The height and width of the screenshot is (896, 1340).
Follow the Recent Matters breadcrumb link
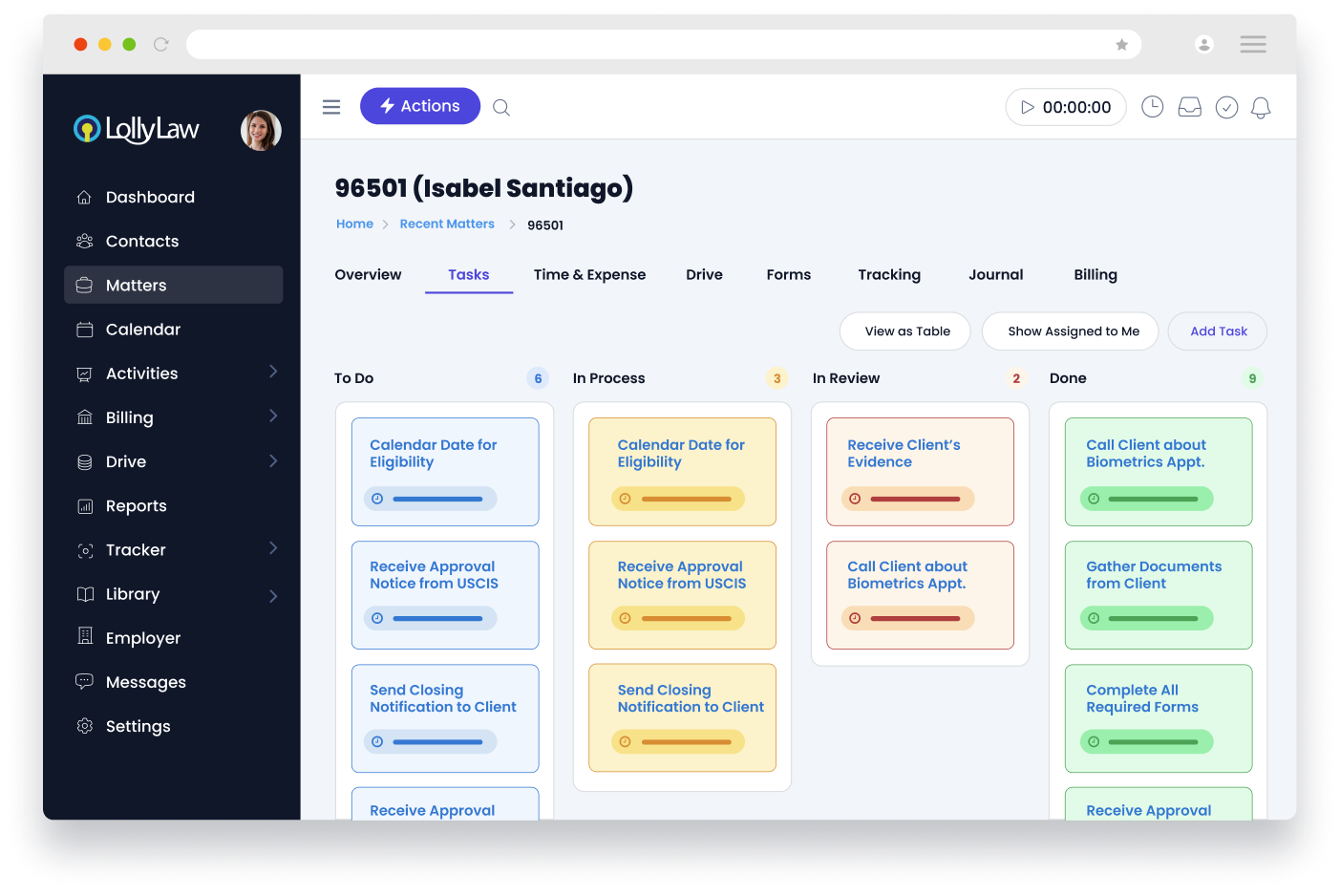[447, 224]
